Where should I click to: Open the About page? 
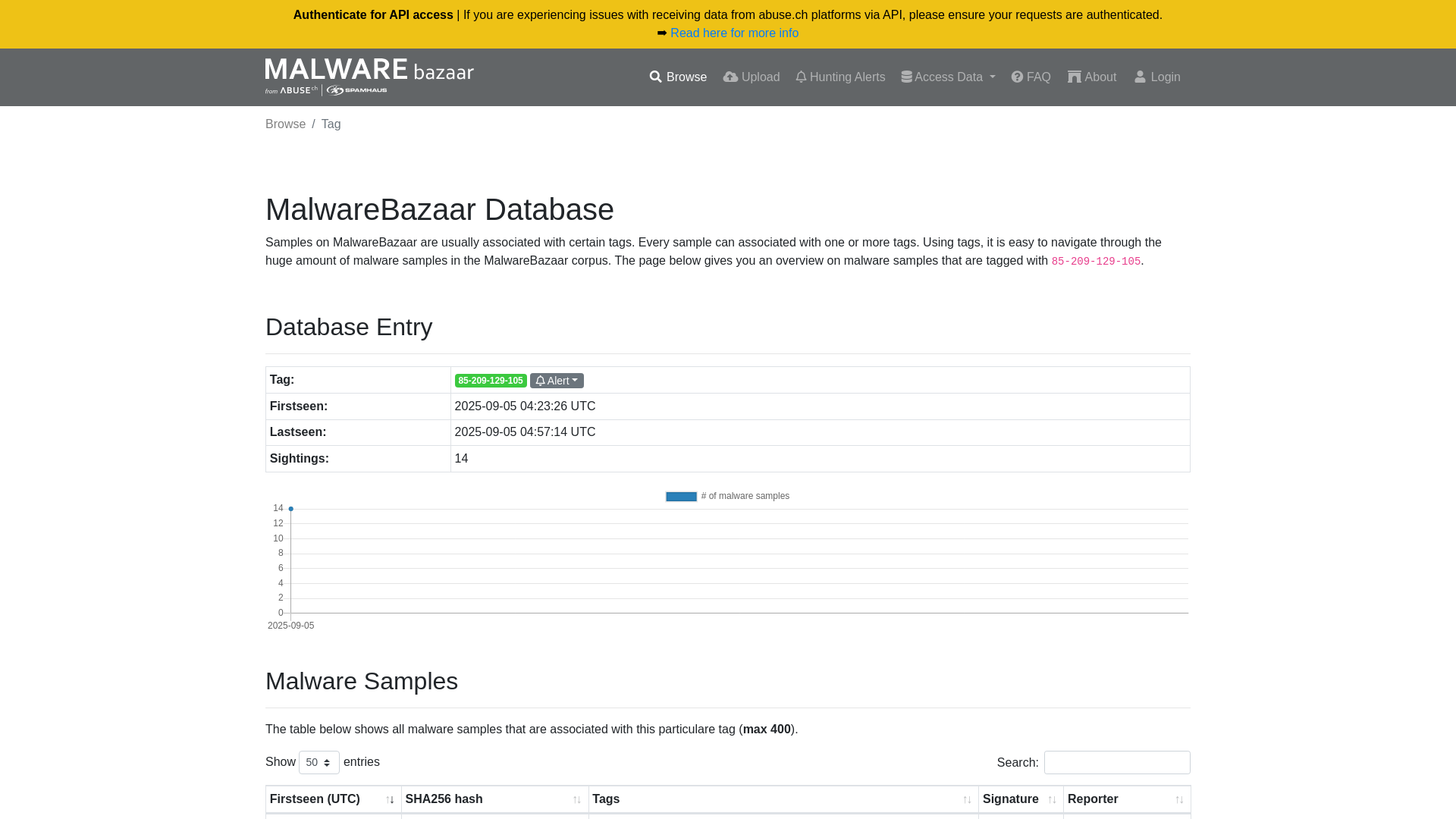pyautogui.click(x=1092, y=77)
